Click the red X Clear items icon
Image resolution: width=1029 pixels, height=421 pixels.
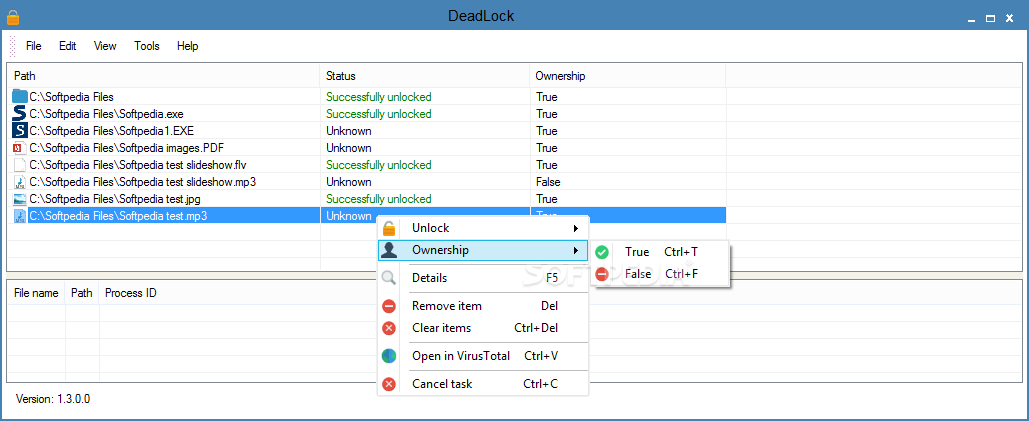click(x=389, y=328)
